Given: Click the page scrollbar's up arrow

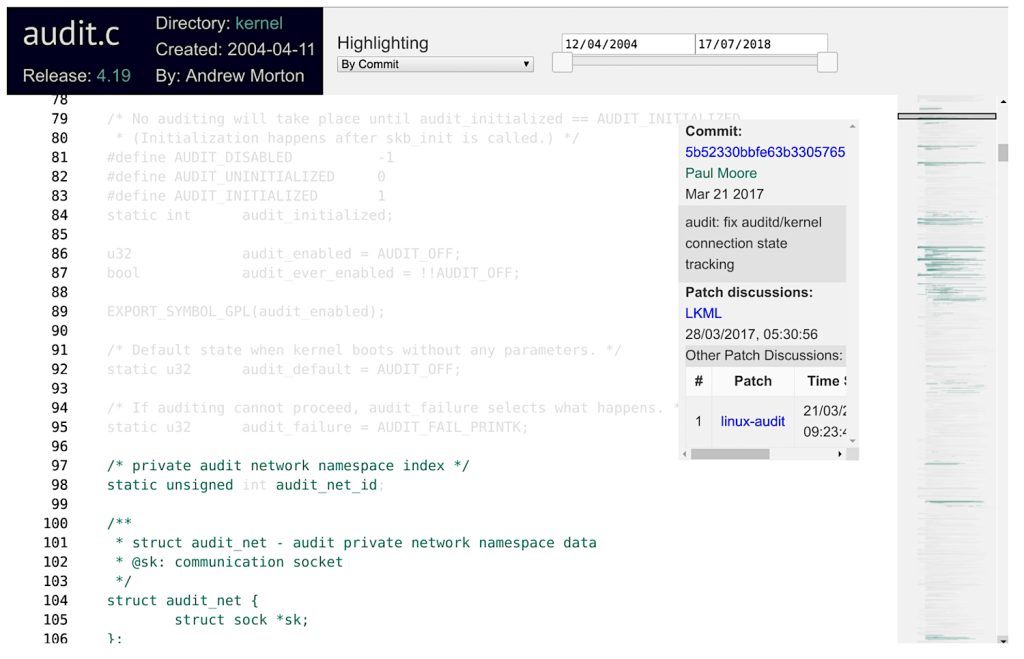Looking at the screenshot, I should coord(1003,102).
